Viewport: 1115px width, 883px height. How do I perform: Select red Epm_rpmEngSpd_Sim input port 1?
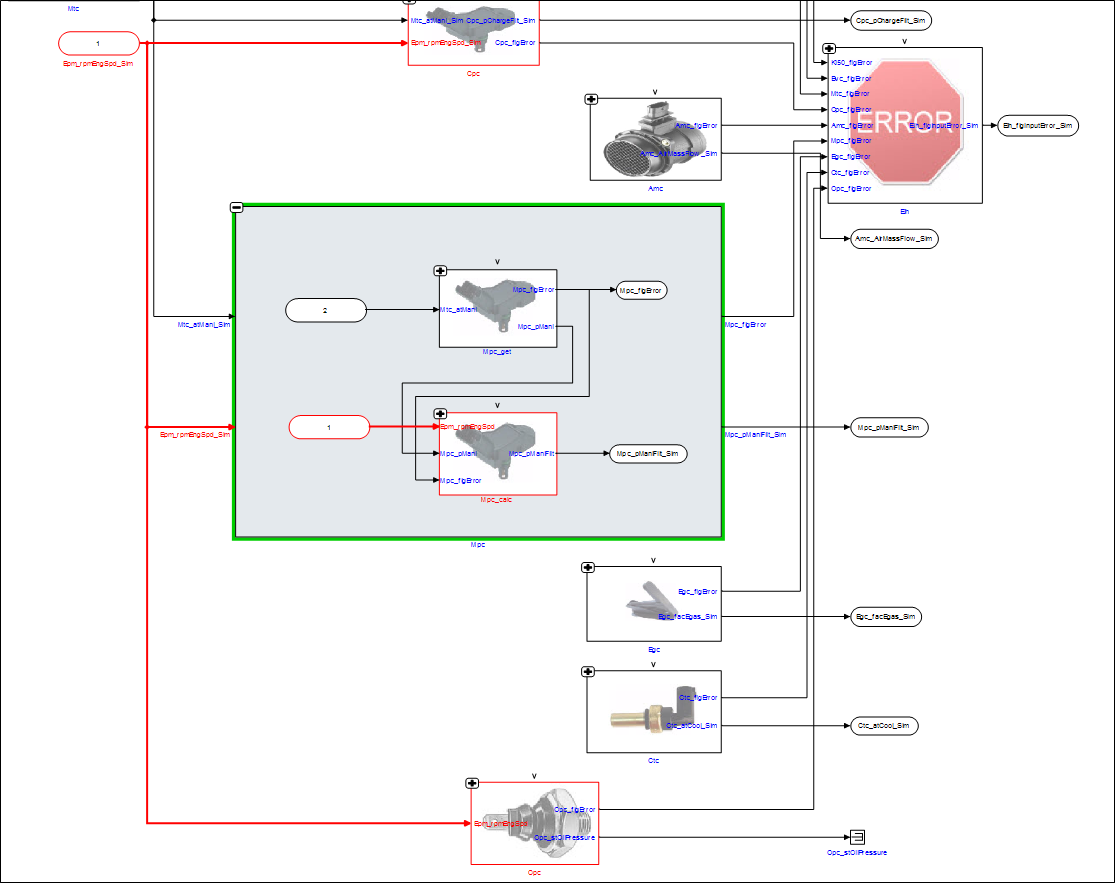98,43
